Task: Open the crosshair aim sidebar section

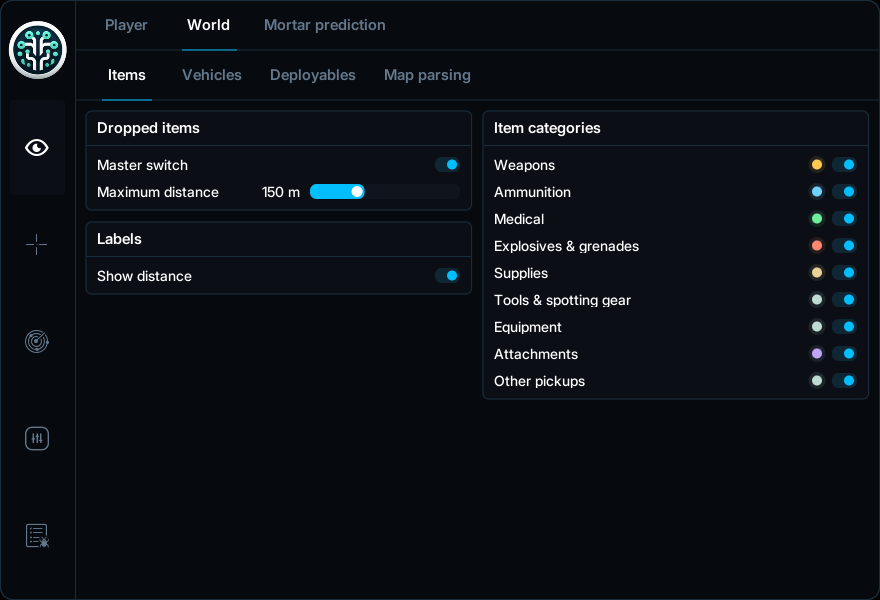Action: click(x=37, y=244)
